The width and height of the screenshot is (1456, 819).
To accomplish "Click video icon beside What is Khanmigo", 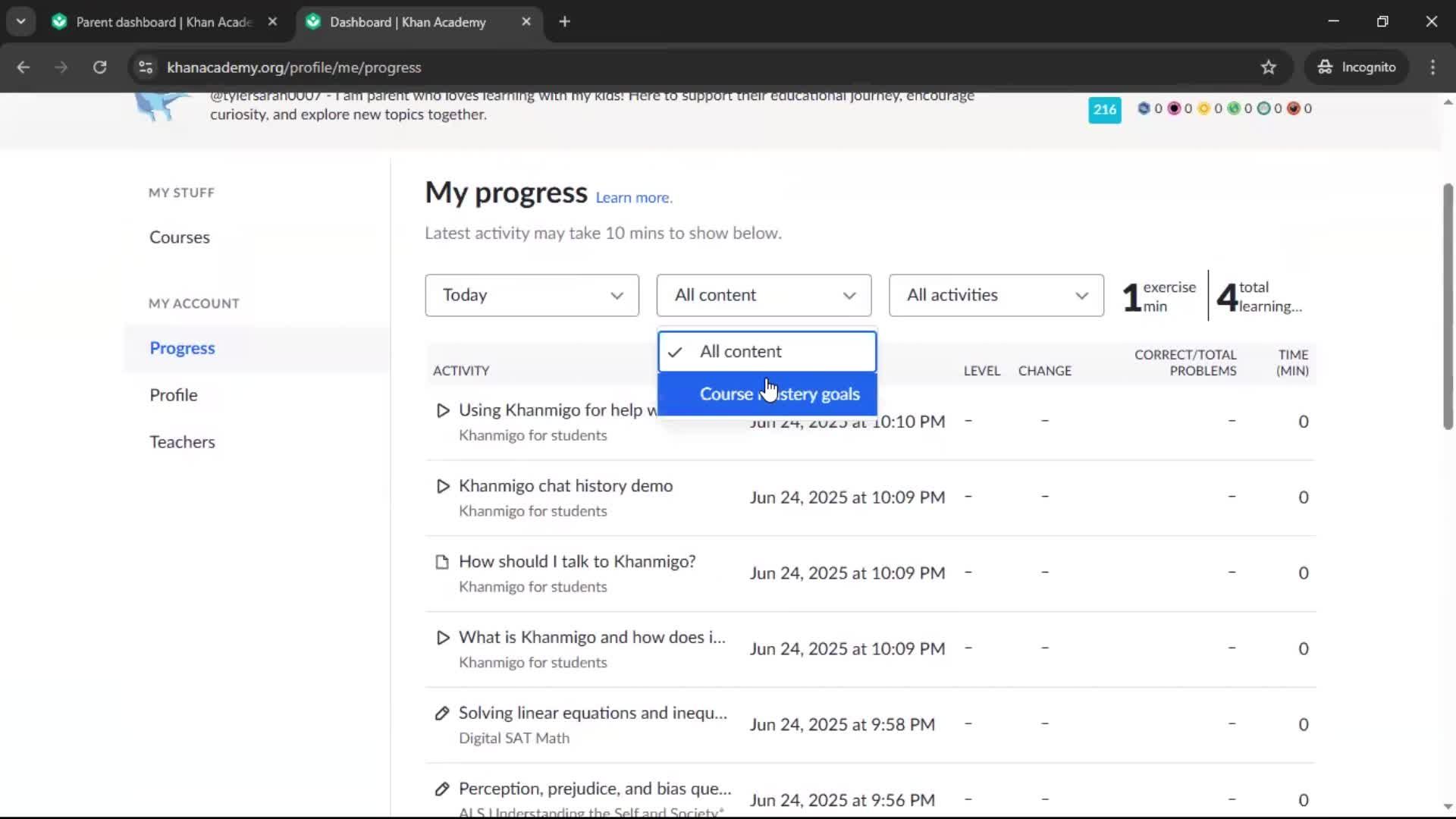I will click(443, 638).
